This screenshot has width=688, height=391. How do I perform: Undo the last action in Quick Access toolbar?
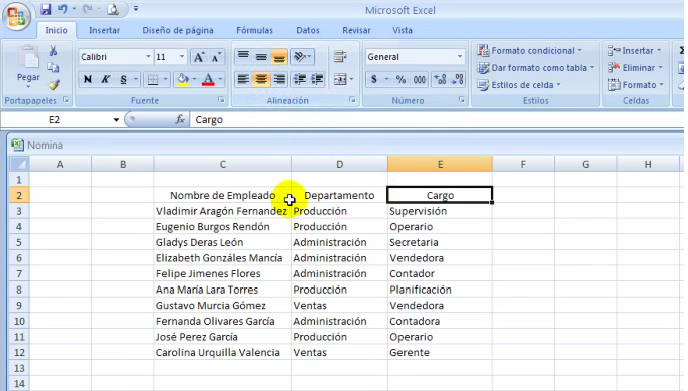click(63, 9)
